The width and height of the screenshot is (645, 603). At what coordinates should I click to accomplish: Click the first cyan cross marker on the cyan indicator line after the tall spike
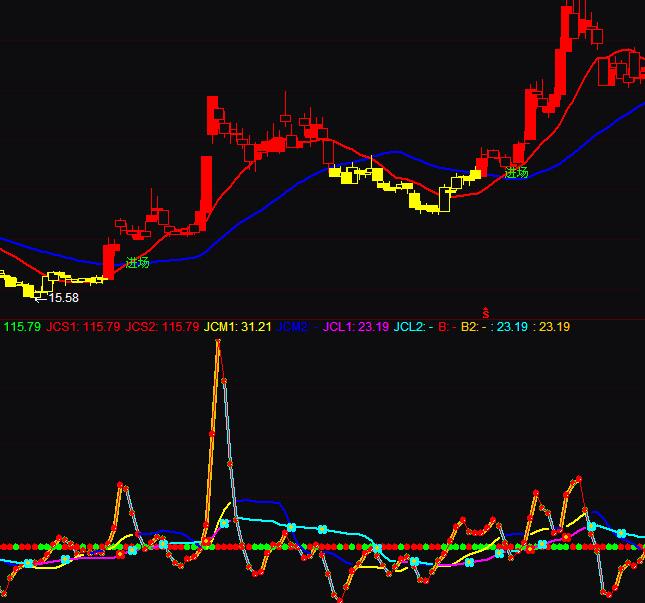[x=225, y=523]
